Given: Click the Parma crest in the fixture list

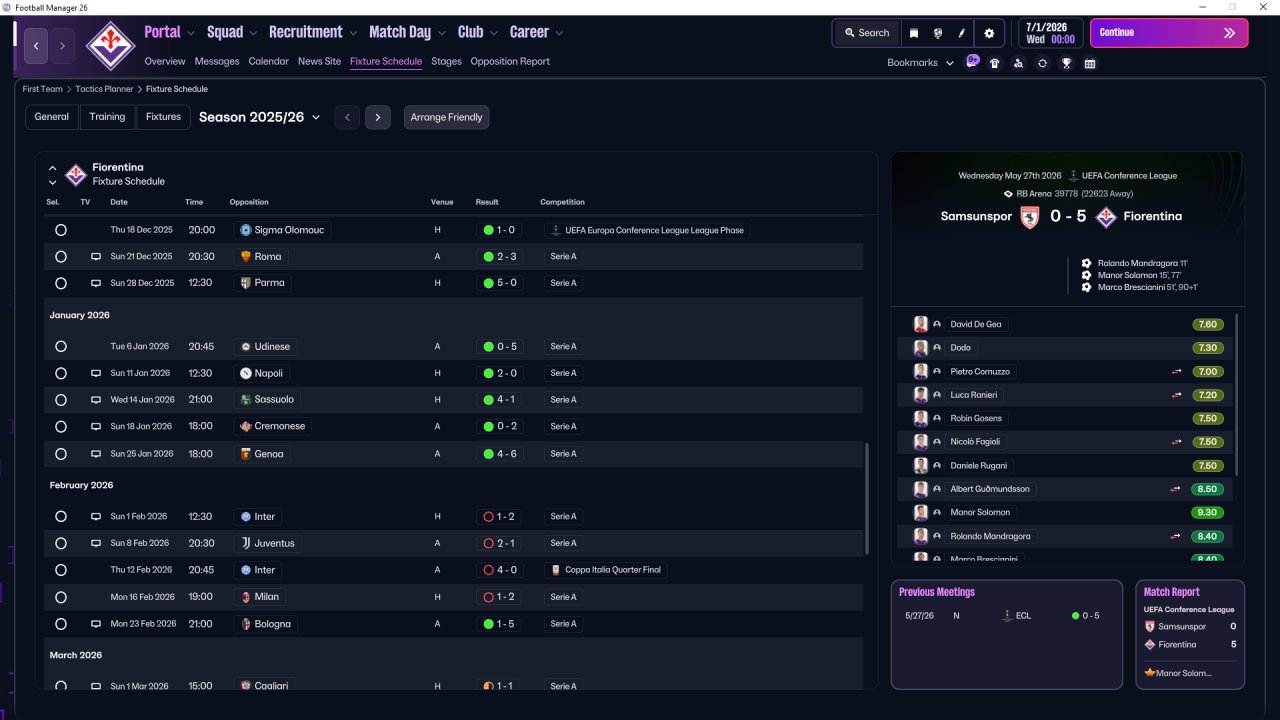Looking at the screenshot, I should click(246, 283).
